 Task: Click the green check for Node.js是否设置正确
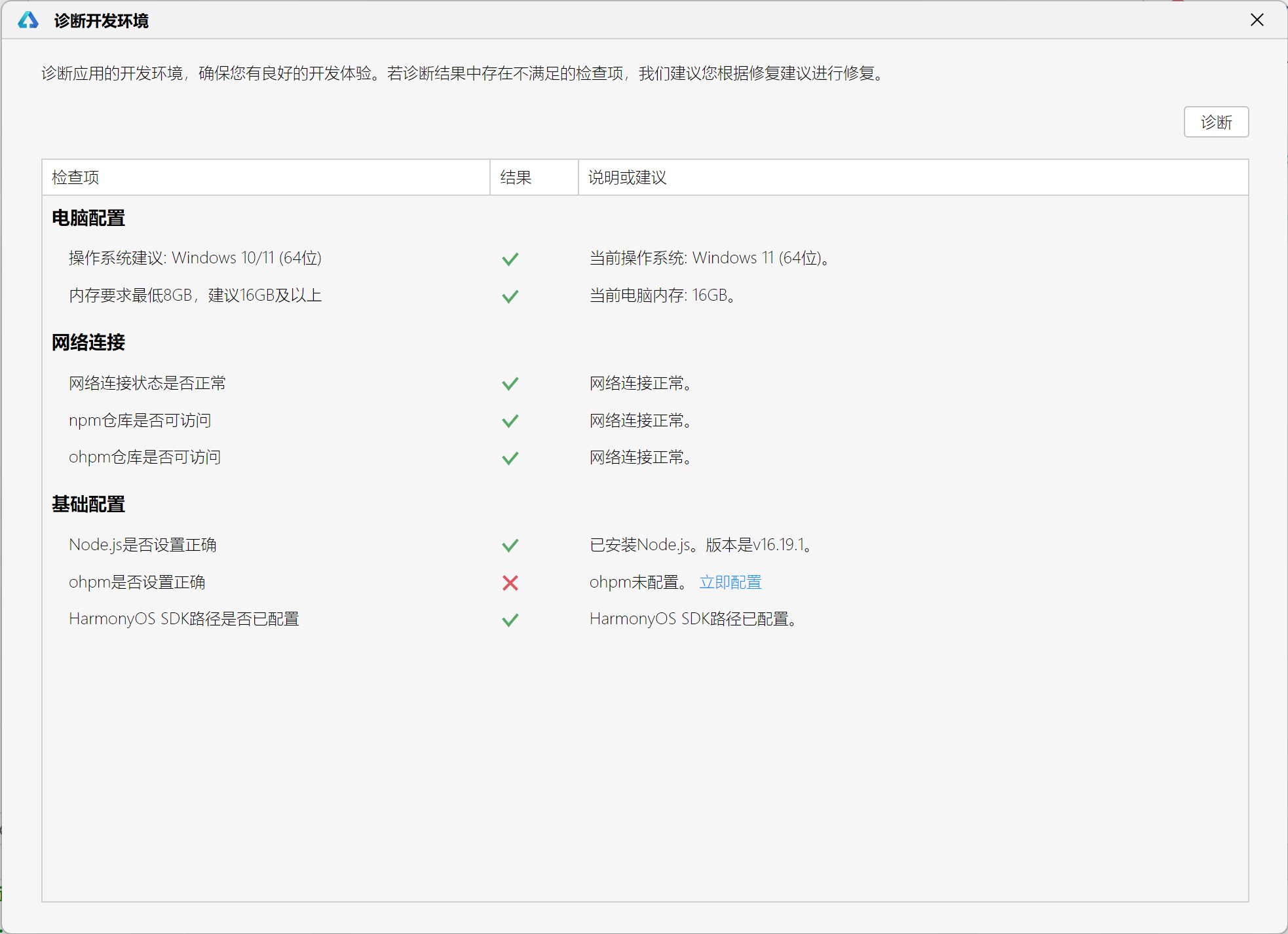point(510,545)
